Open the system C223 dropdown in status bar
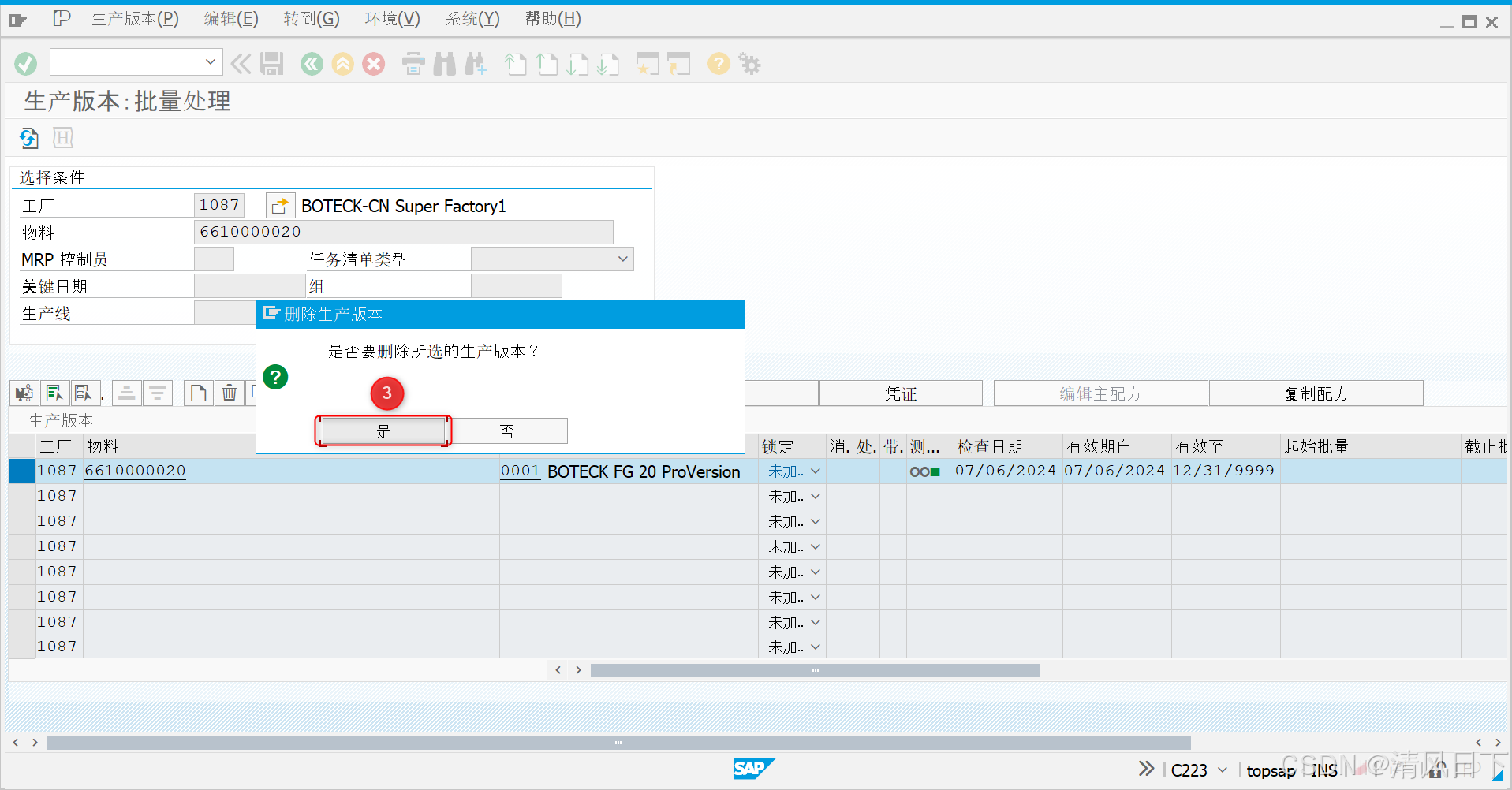The image size is (1512, 790). [x=1223, y=770]
